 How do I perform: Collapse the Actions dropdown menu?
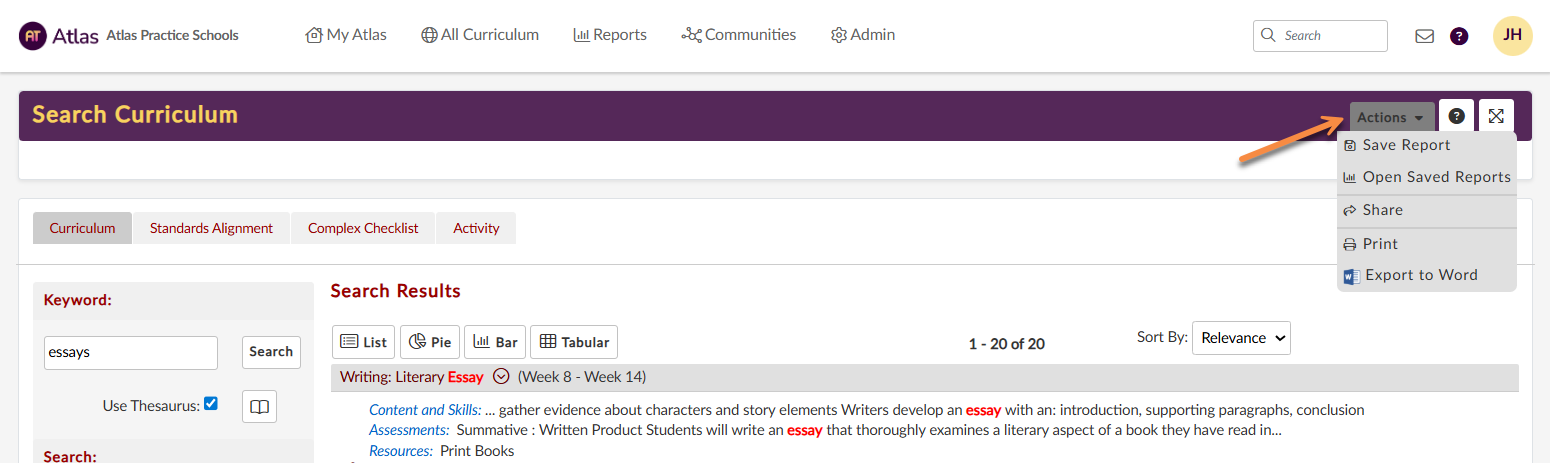coord(1391,117)
